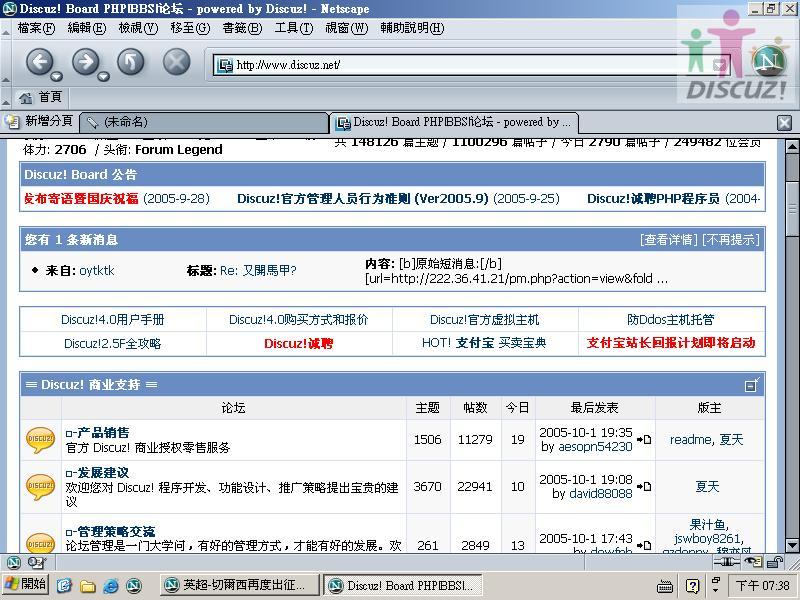This screenshot has height=600, width=800.
Task: Open the Windows 開始 Start button
Action: [26, 584]
